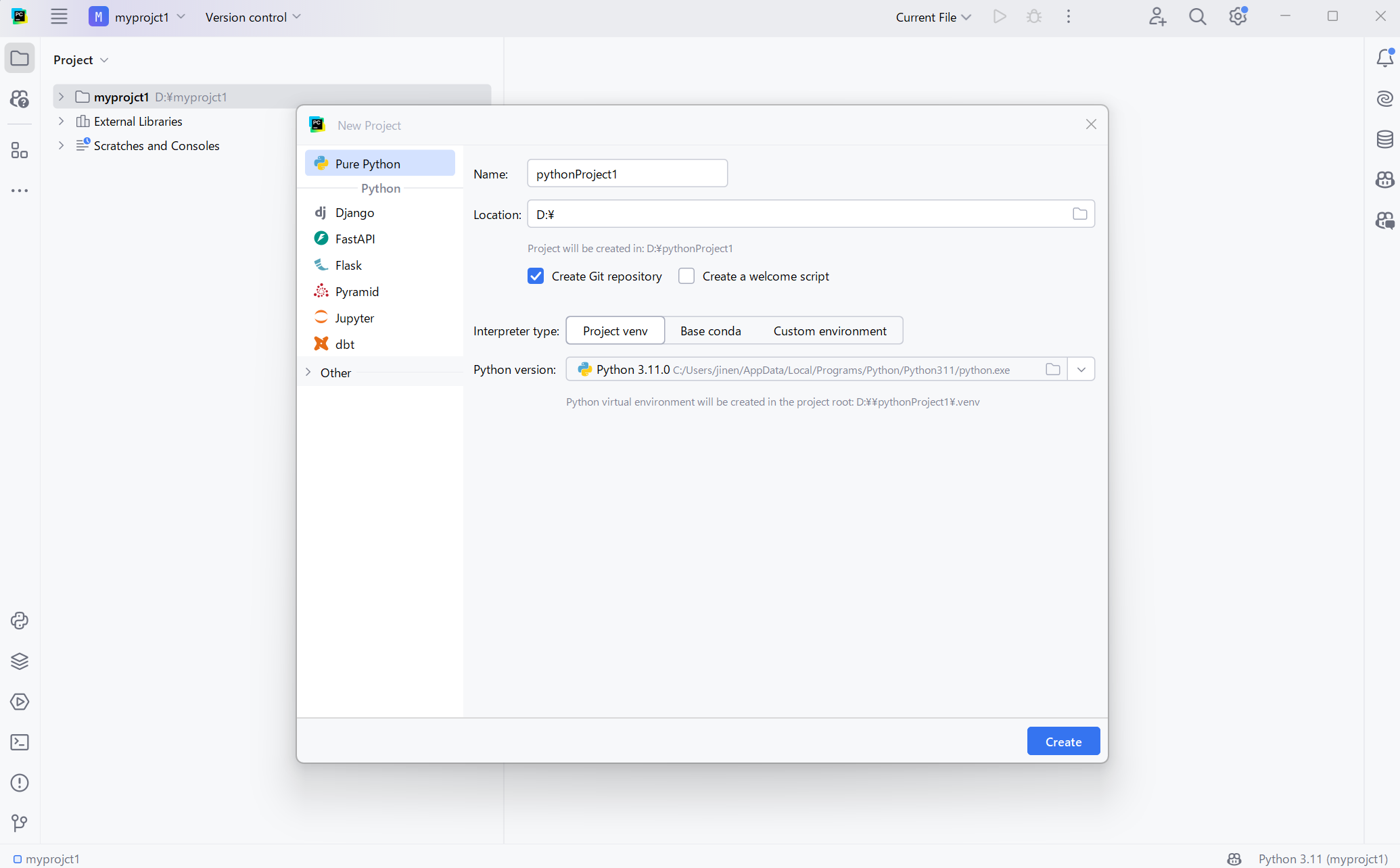Open the Structure tool window icon
1400x868 pixels.
20,150
